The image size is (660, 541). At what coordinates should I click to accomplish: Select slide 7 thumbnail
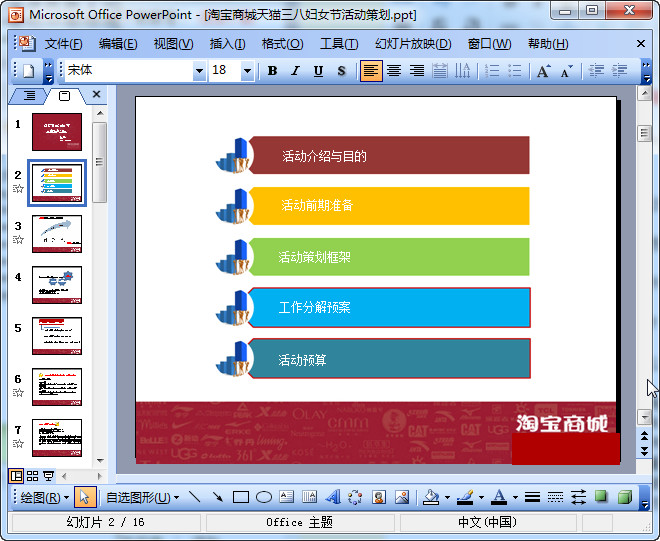[57, 438]
